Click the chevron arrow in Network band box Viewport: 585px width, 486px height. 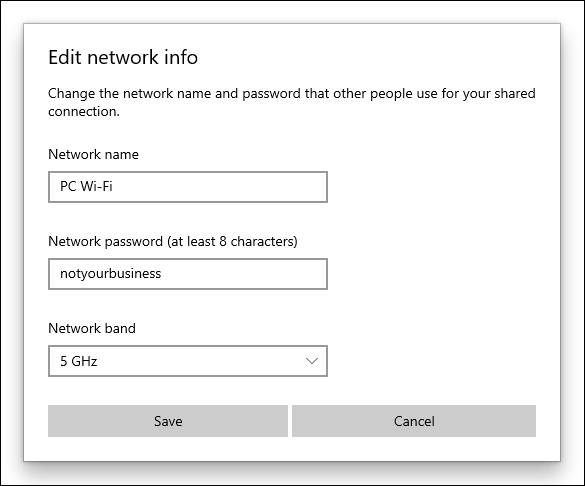[312, 361]
